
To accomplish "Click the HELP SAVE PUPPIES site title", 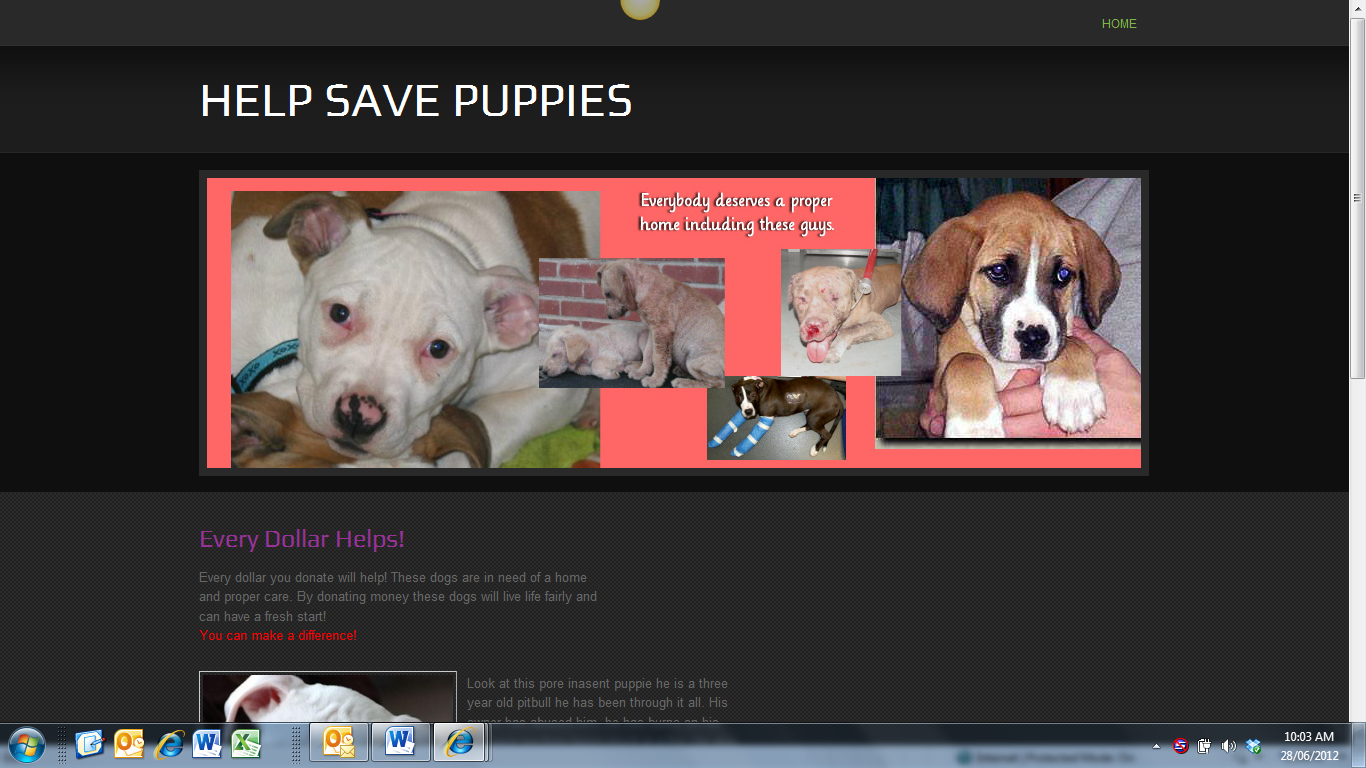I will click(416, 102).
